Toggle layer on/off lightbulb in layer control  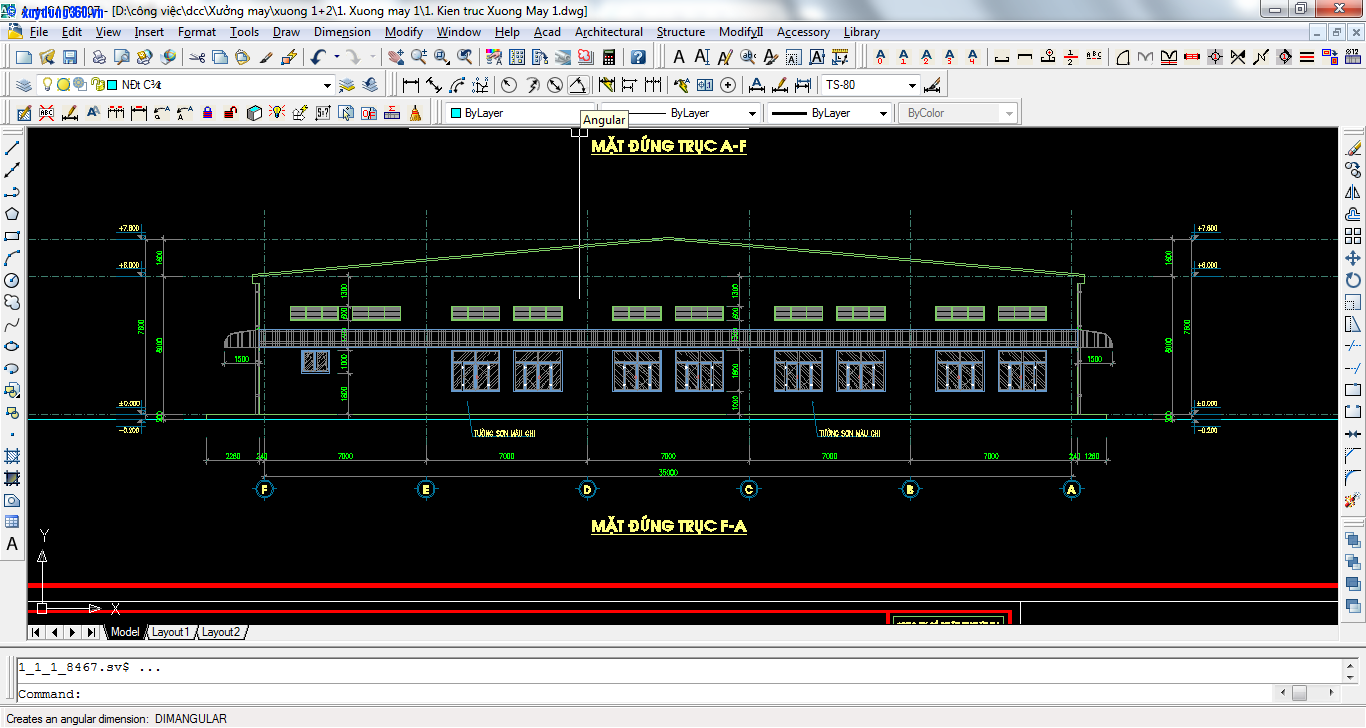coord(47,85)
